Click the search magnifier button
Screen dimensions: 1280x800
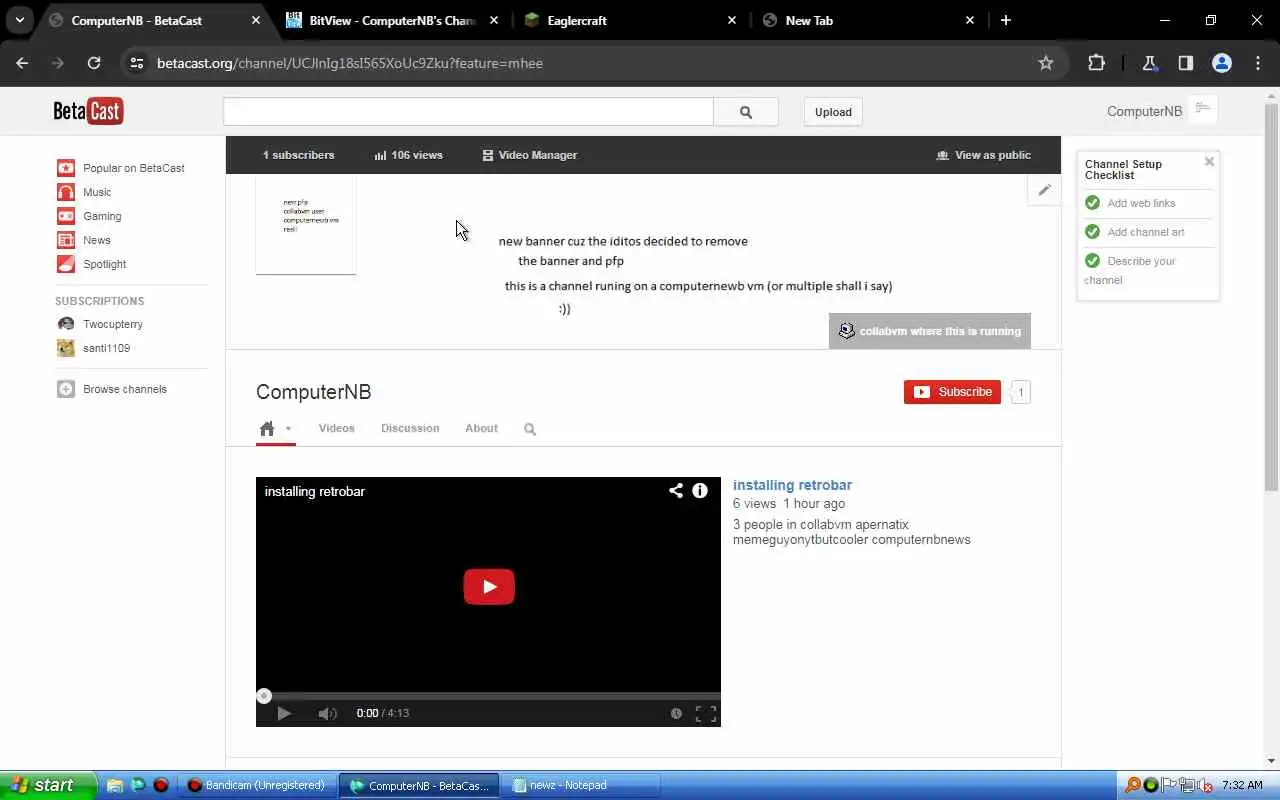tap(746, 112)
